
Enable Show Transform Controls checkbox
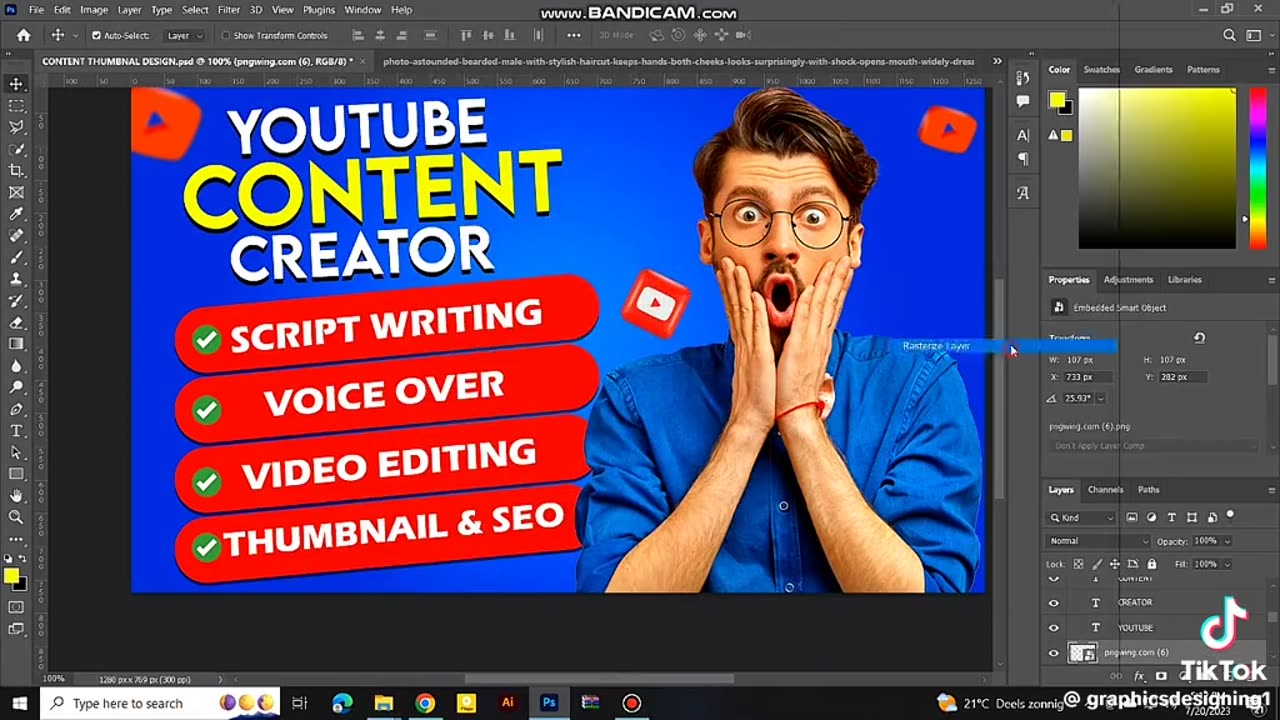point(225,35)
